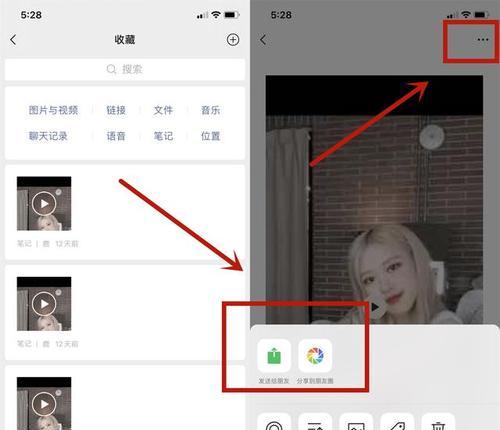
Task: Go back from the 收藏 page
Action: coord(13,40)
